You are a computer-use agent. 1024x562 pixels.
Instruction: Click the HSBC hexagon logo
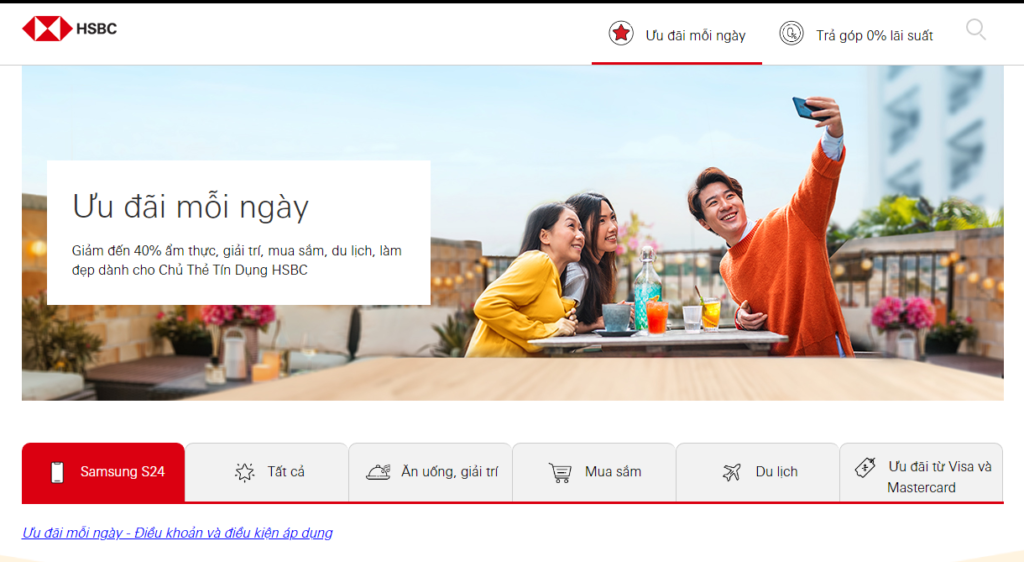[47, 29]
